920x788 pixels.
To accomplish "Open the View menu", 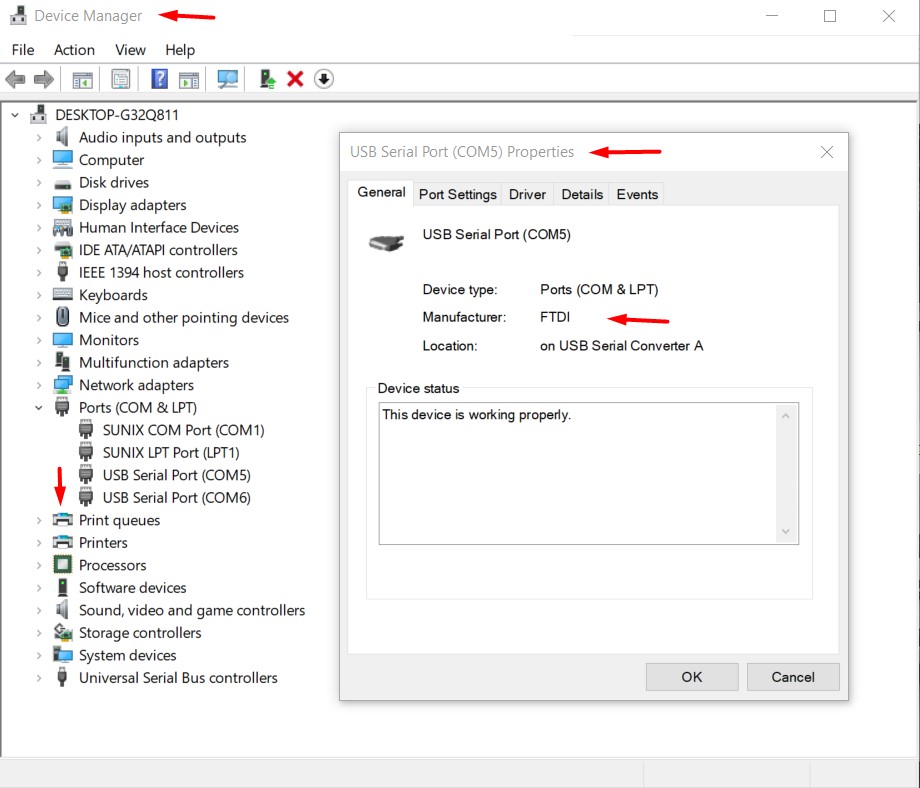I will 130,50.
